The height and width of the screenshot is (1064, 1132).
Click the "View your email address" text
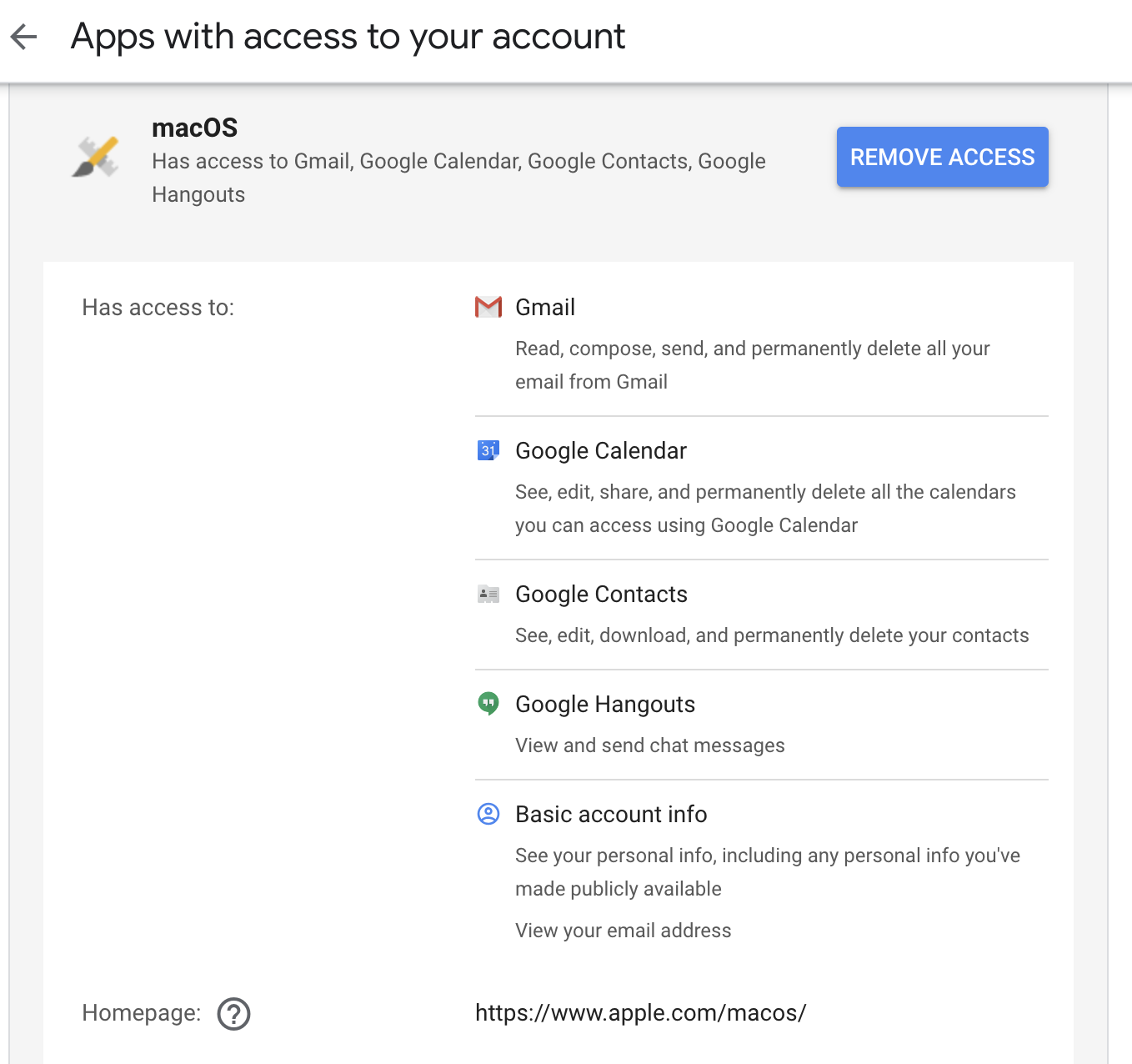pos(623,931)
